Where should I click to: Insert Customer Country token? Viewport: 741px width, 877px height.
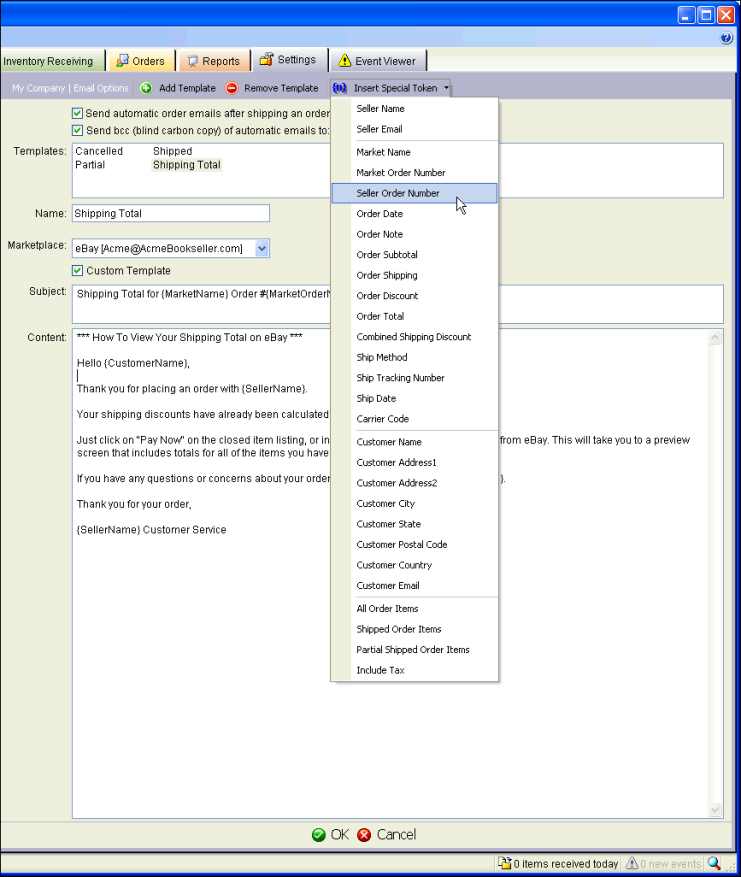[x=414, y=565]
